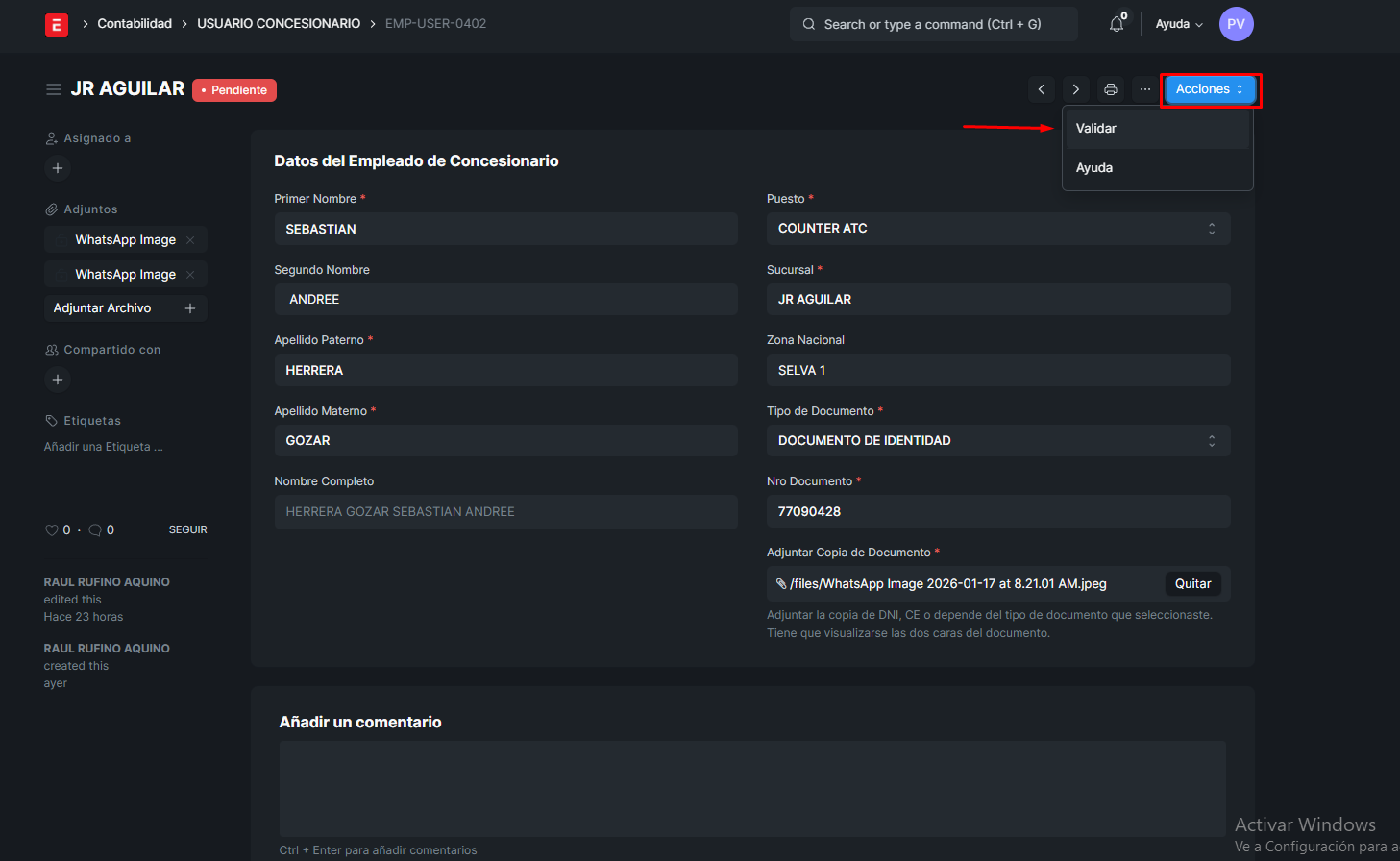Click the Quitar button for attached file
Image resolution: width=1400 pixels, height=861 pixels.
click(1192, 584)
